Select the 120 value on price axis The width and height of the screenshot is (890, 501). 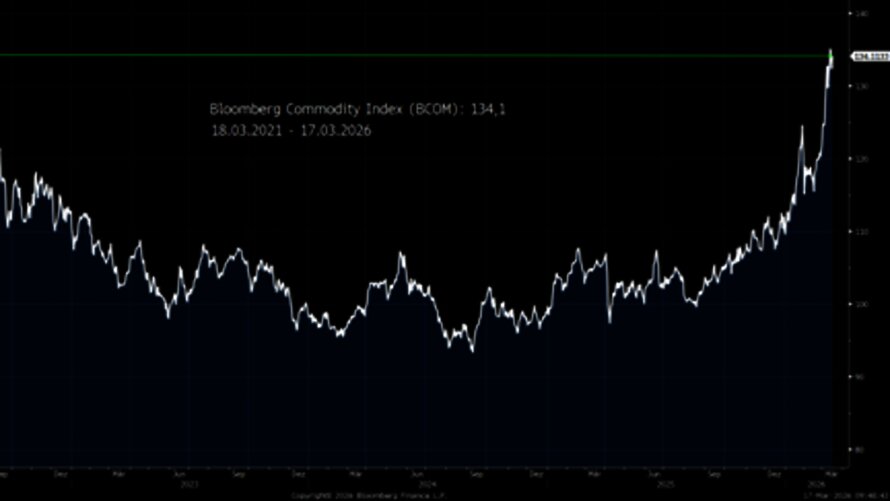(859, 160)
